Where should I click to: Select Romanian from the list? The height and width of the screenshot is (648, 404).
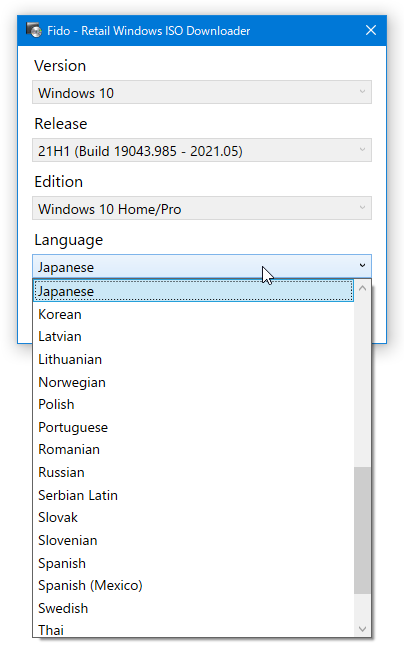click(x=193, y=449)
